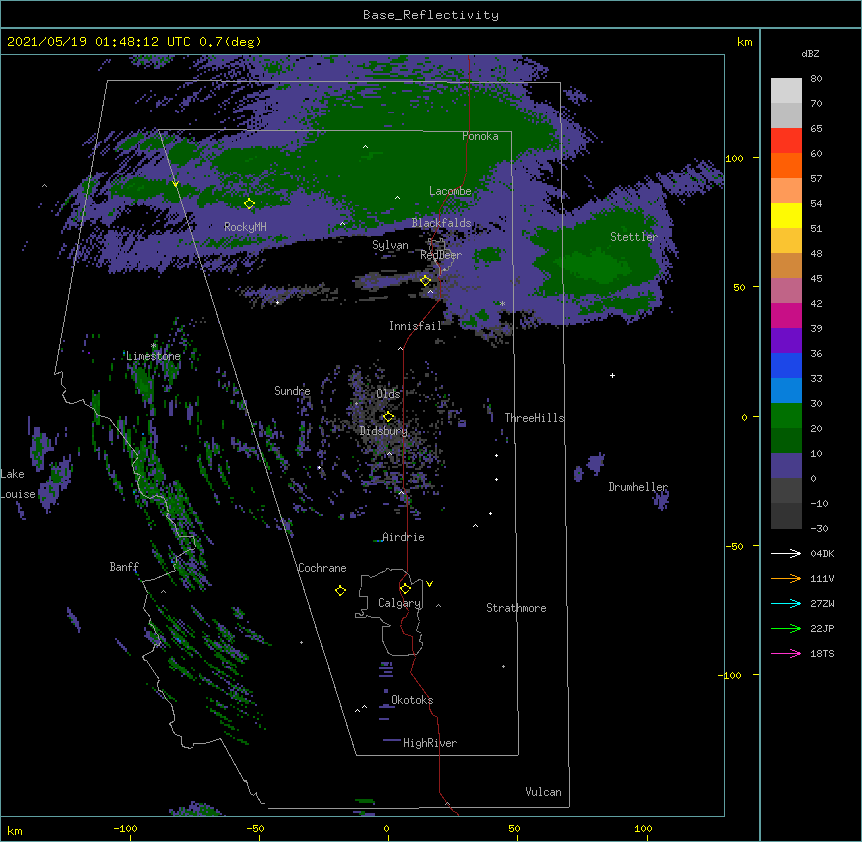Click yellow diamond marker near RockyMH

coord(249,204)
